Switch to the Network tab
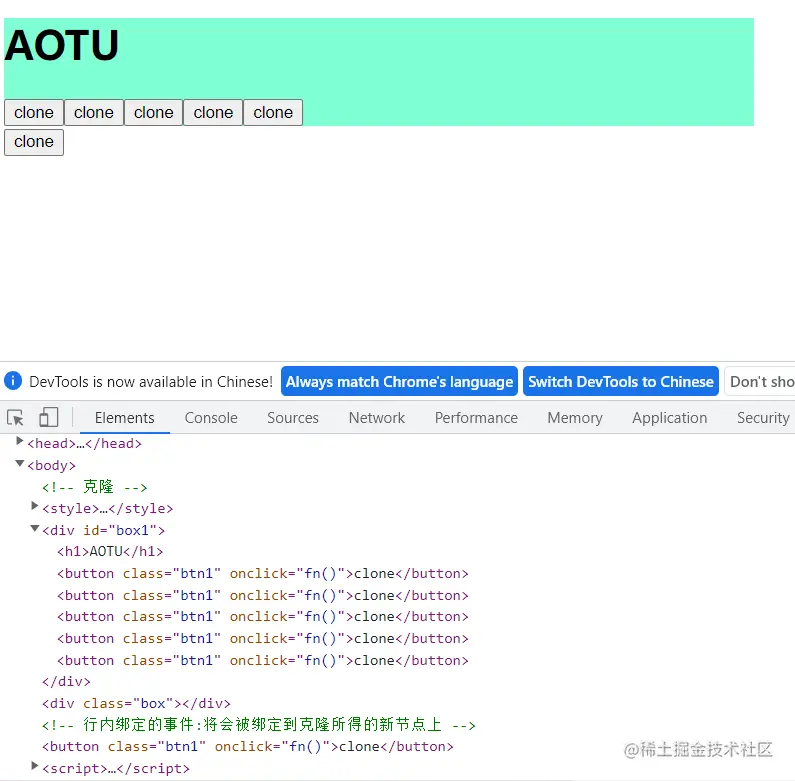 click(377, 418)
